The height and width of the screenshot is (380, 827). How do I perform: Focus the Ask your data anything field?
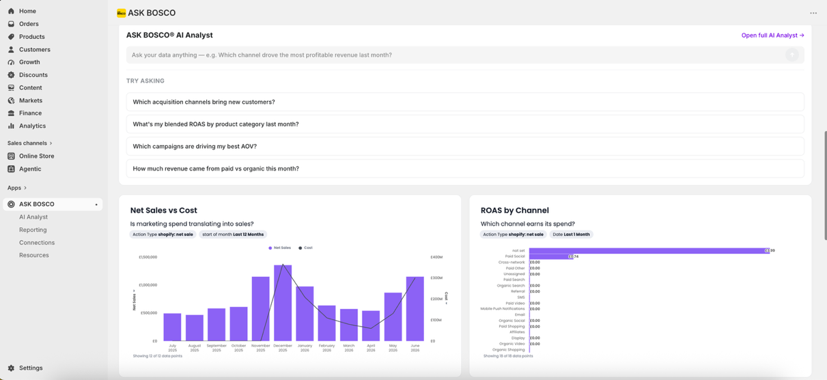[x=455, y=55]
